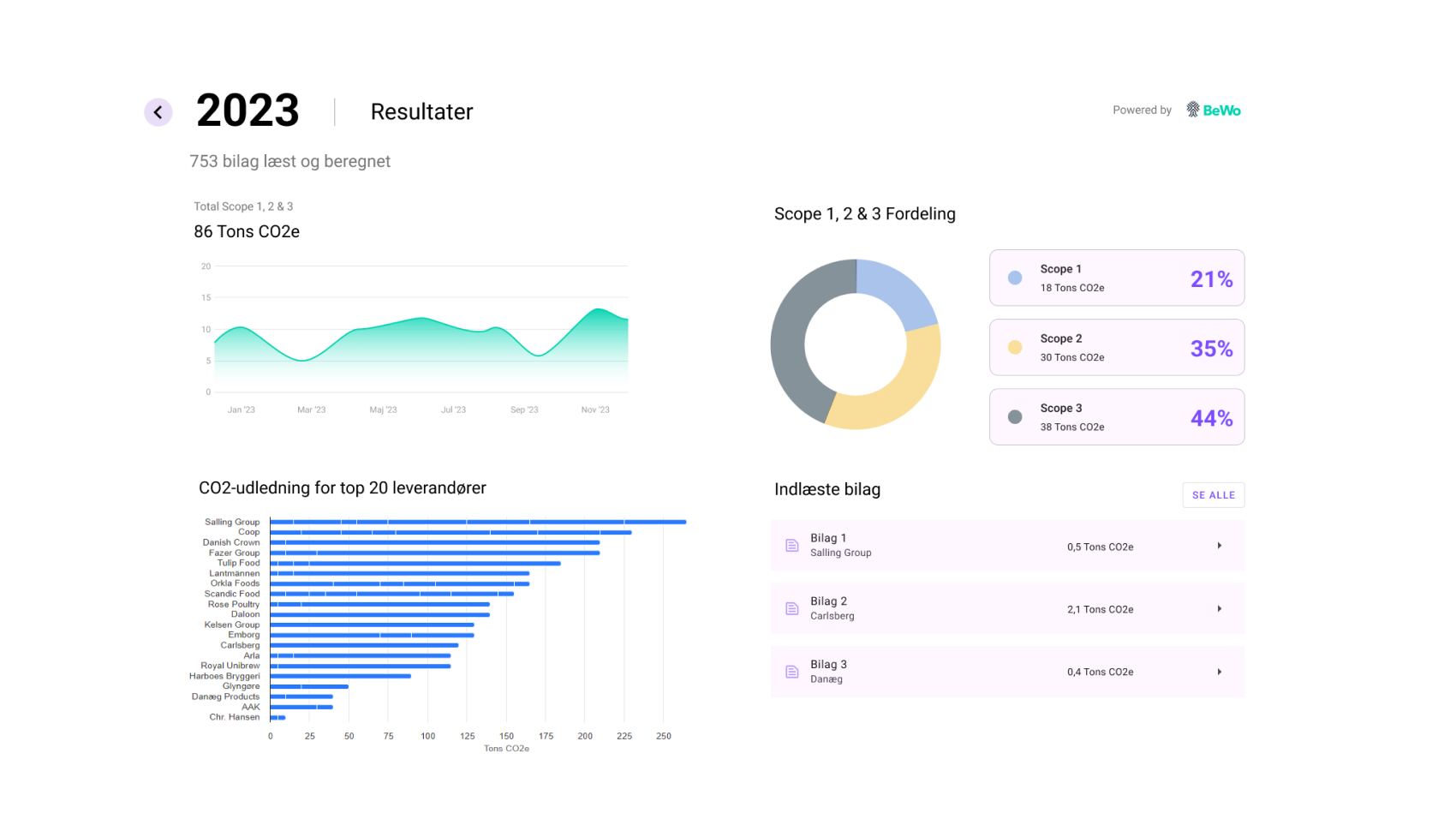This screenshot has height=819, width=1456.
Task: Click the Coop bar in supplier chart
Action: (x=451, y=532)
